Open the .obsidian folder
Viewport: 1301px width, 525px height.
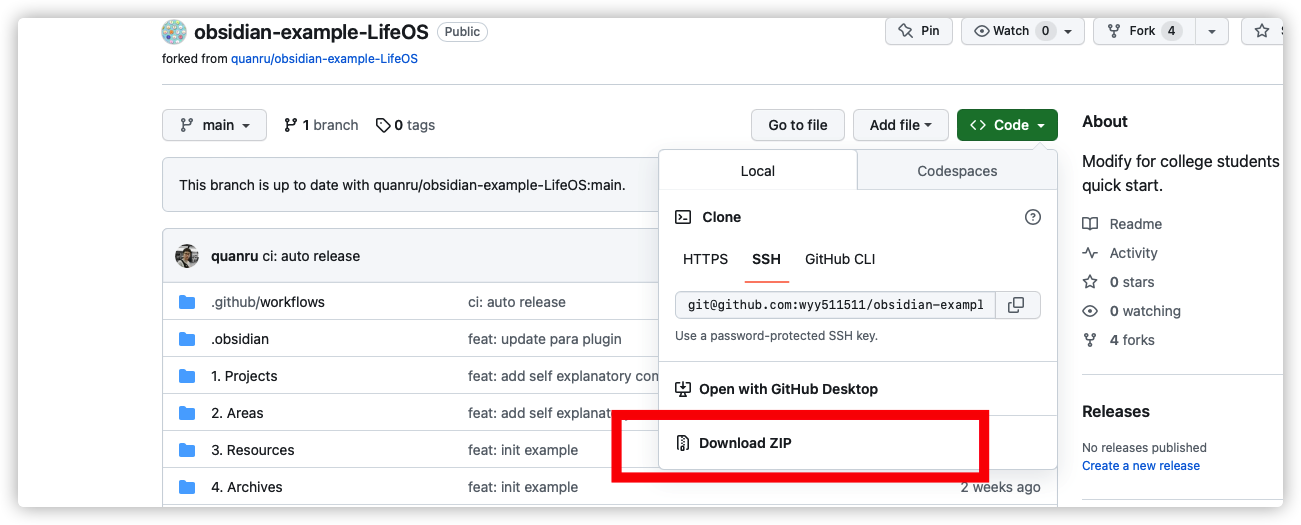pyautogui.click(x=240, y=339)
